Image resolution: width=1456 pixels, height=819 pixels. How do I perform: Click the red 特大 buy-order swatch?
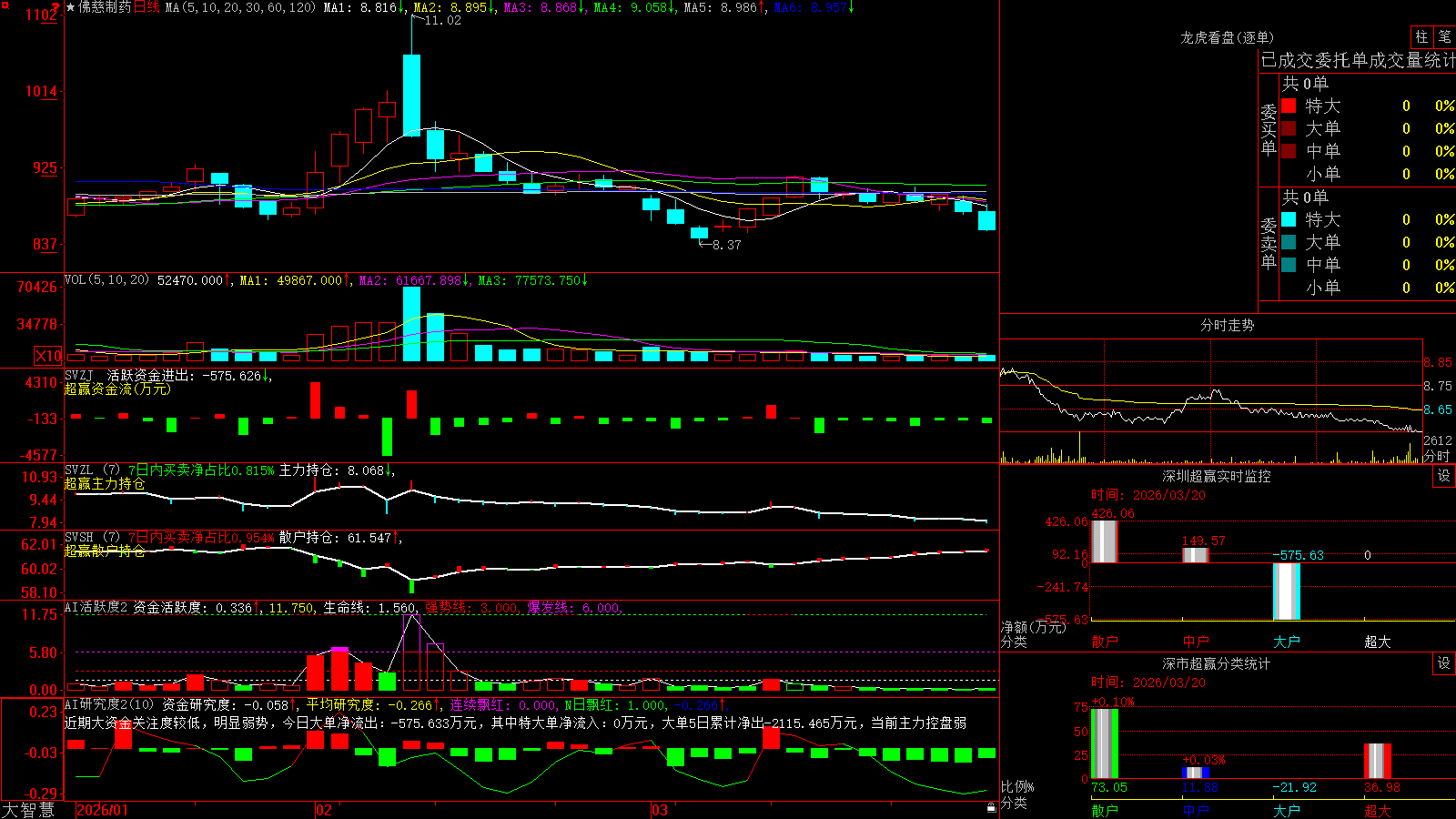[x=1289, y=106]
